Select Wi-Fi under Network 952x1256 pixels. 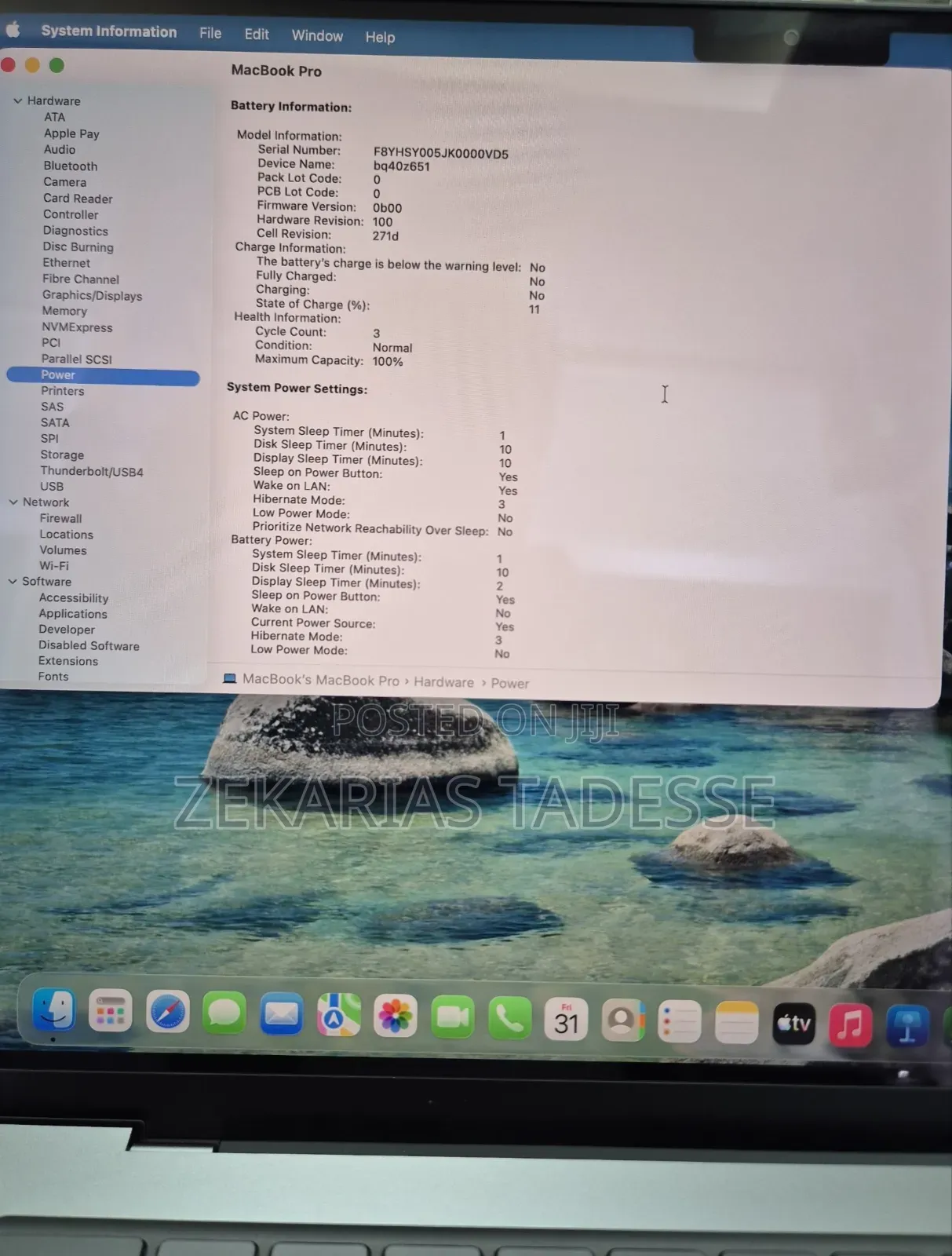click(x=53, y=565)
